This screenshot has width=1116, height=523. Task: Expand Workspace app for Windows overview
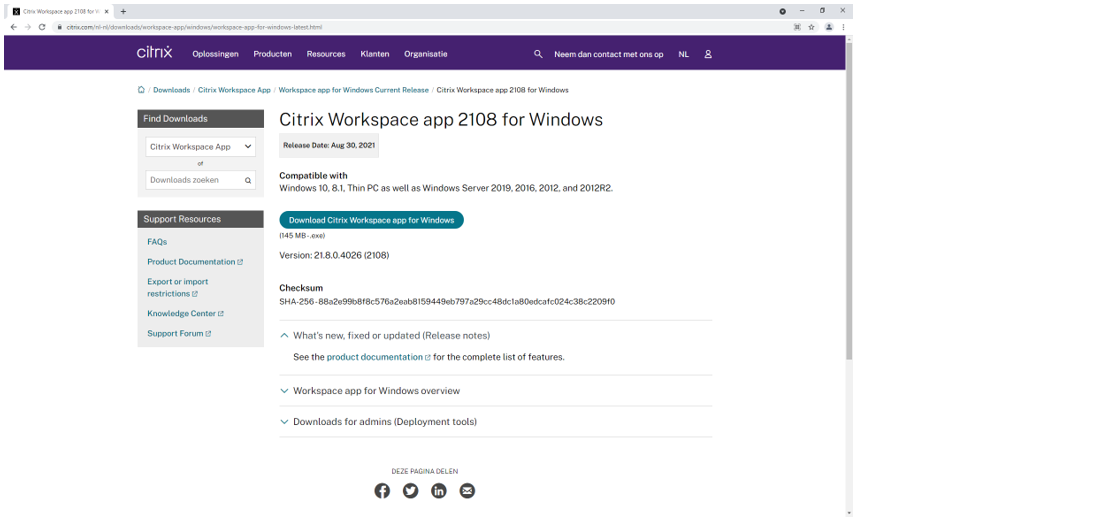[376, 391]
